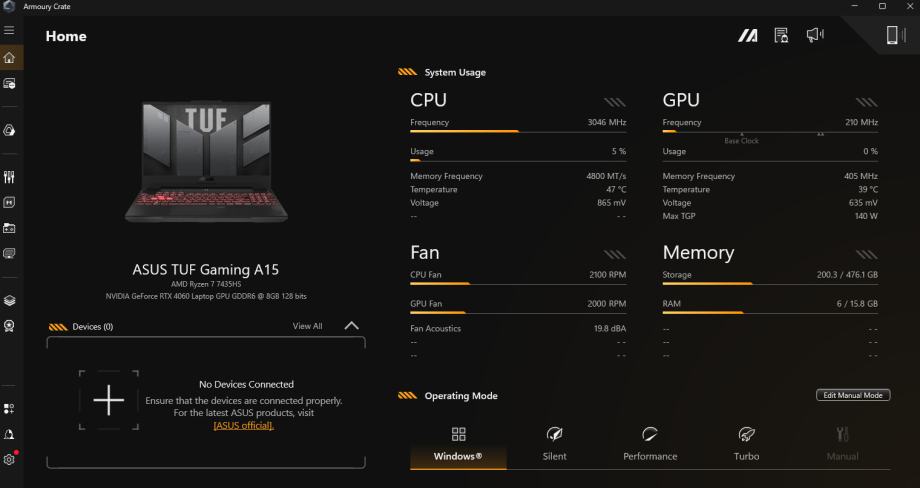Click the AMD Ryzen 7 7435HS text
The width and height of the screenshot is (920, 488).
(206, 284)
